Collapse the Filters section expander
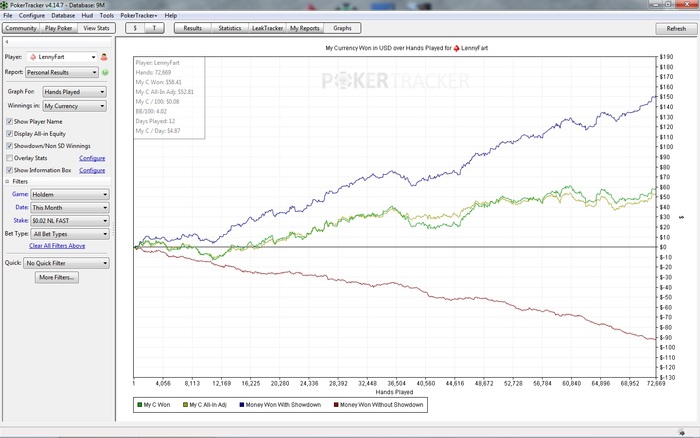 pyautogui.click(x=7, y=181)
